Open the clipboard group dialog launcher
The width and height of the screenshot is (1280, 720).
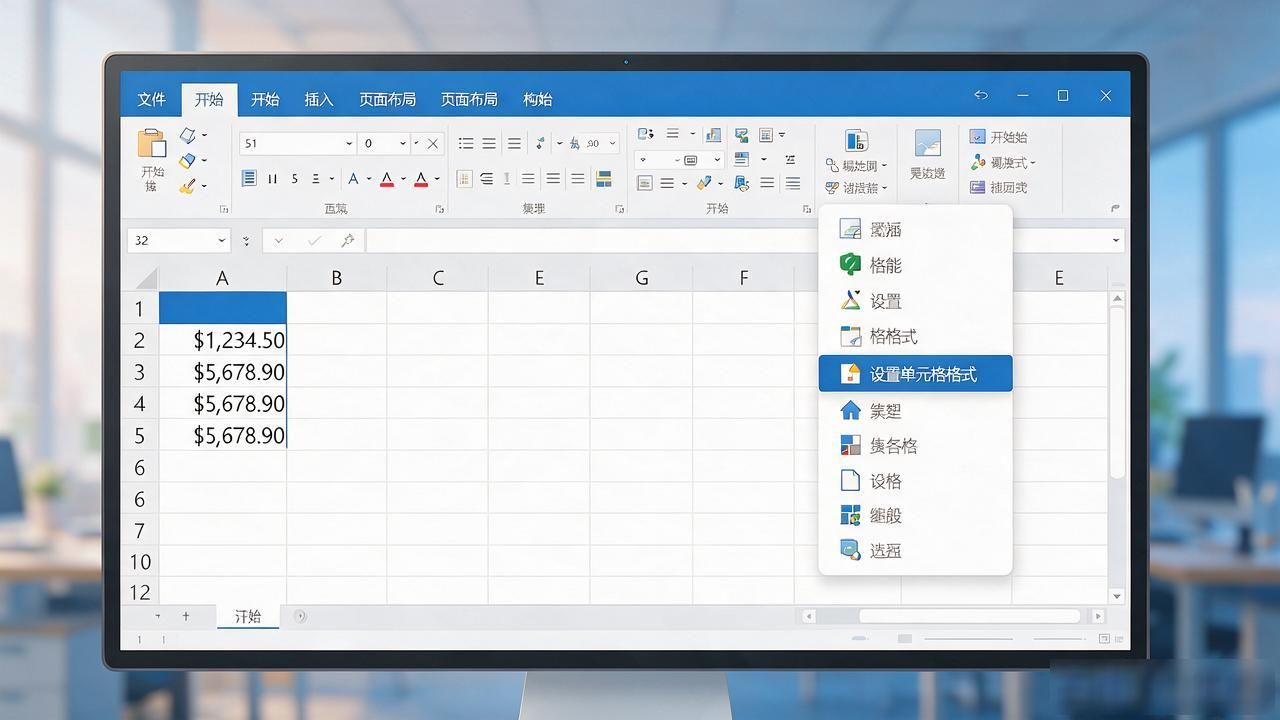click(x=223, y=209)
